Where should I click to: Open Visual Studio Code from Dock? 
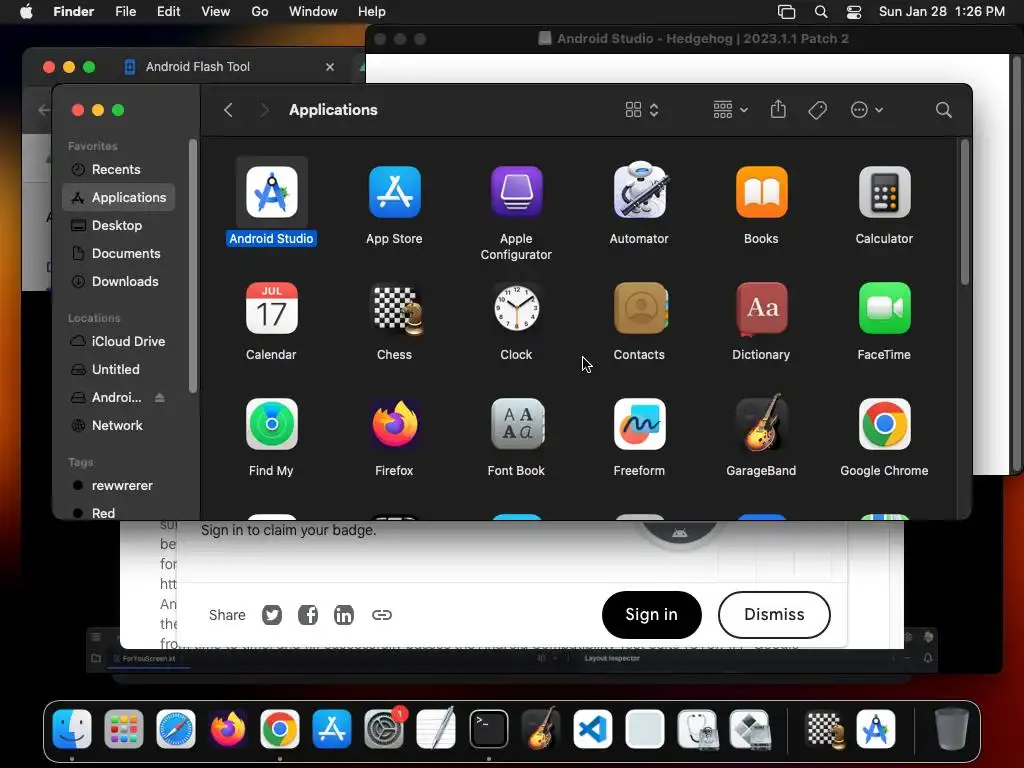tap(593, 729)
